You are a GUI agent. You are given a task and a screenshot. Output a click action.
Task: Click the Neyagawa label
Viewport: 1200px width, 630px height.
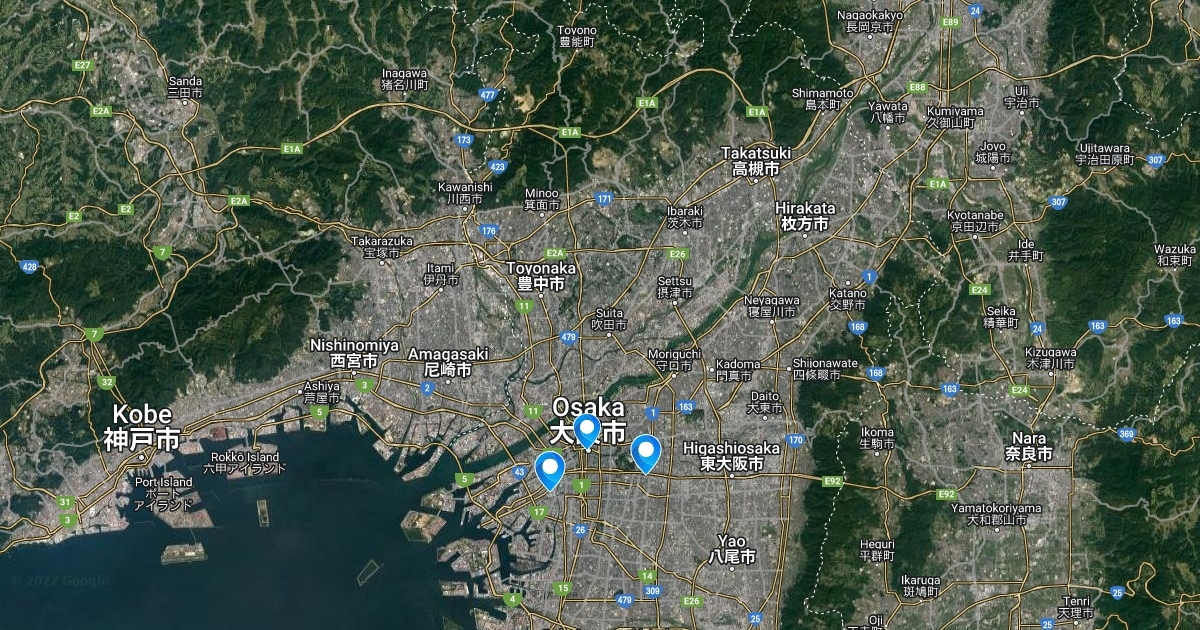coord(774,306)
